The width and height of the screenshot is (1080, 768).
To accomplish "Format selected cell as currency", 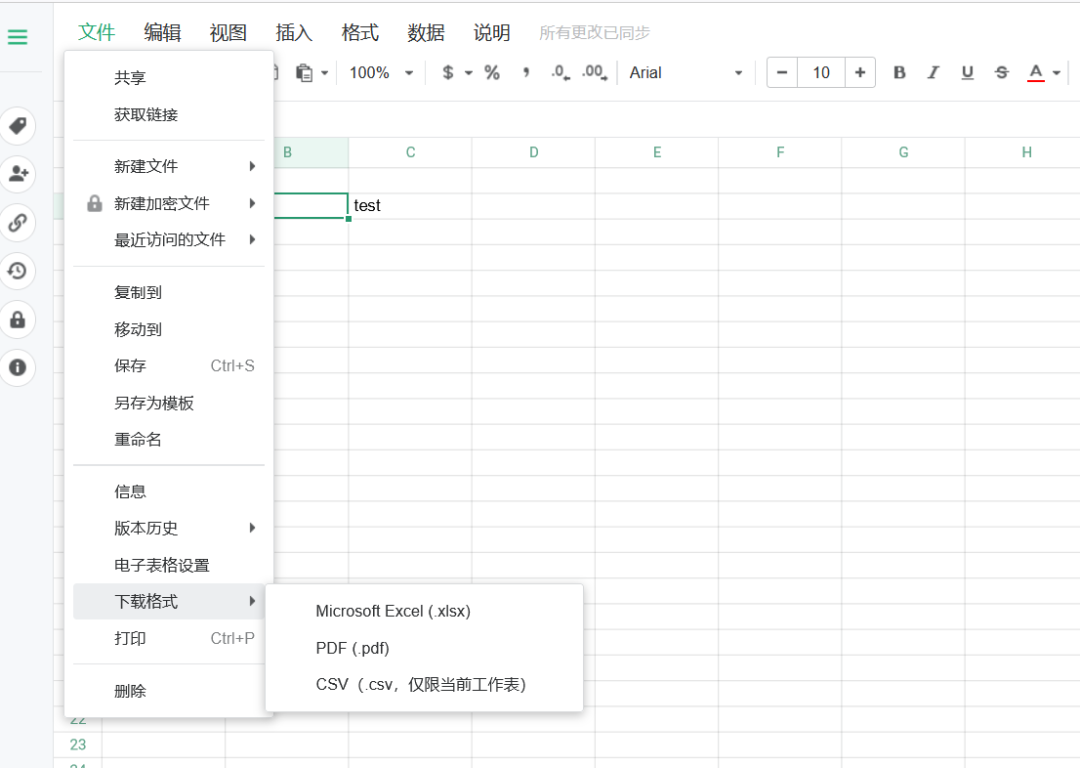I will (x=448, y=72).
